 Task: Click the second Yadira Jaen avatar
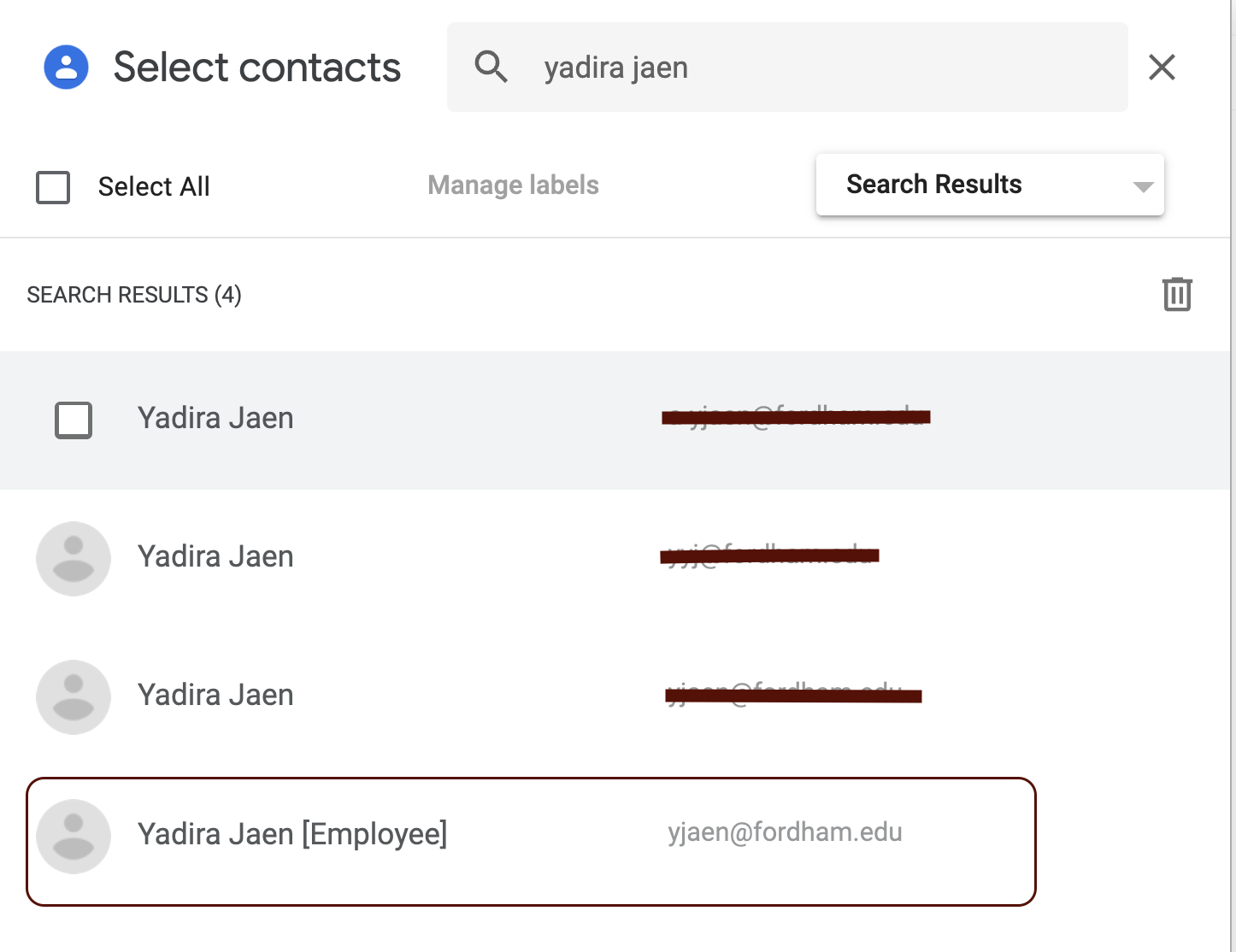[74, 559]
